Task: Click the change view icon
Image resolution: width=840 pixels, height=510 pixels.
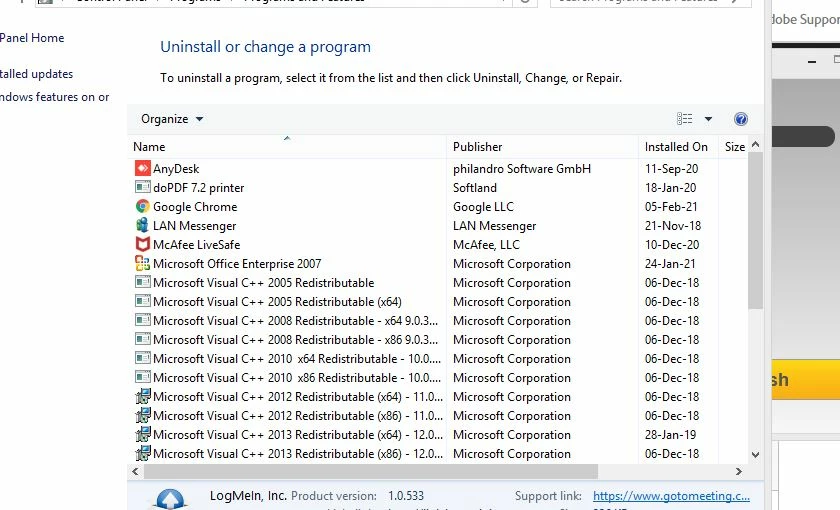Action: (685, 119)
